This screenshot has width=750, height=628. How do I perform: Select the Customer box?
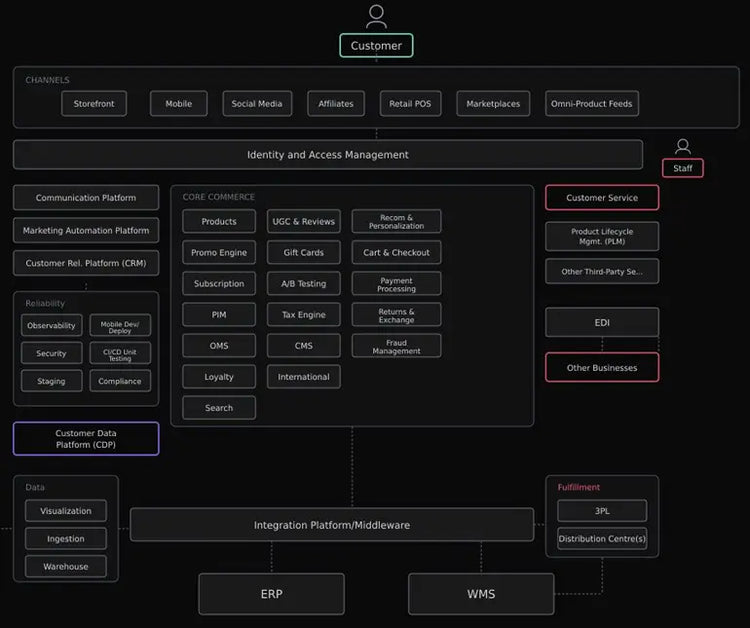pos(376,45)
